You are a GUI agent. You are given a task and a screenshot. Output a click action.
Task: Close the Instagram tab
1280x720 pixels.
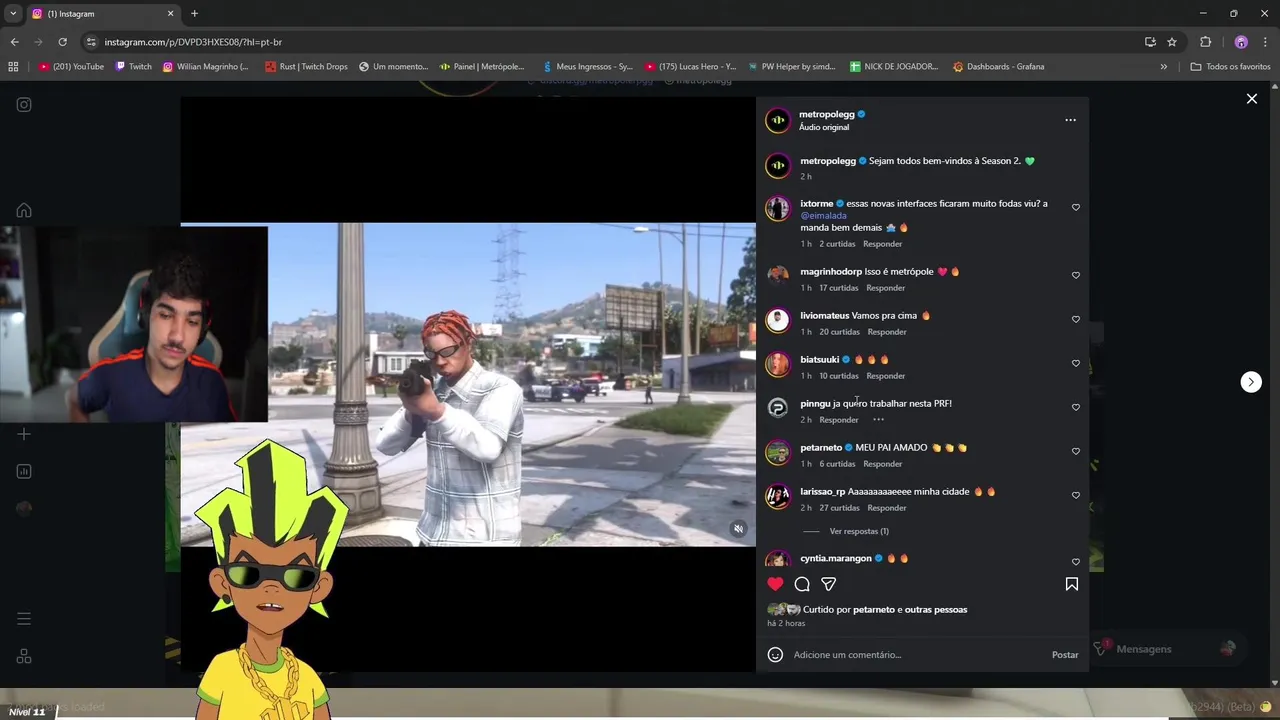tap(170, 14)
